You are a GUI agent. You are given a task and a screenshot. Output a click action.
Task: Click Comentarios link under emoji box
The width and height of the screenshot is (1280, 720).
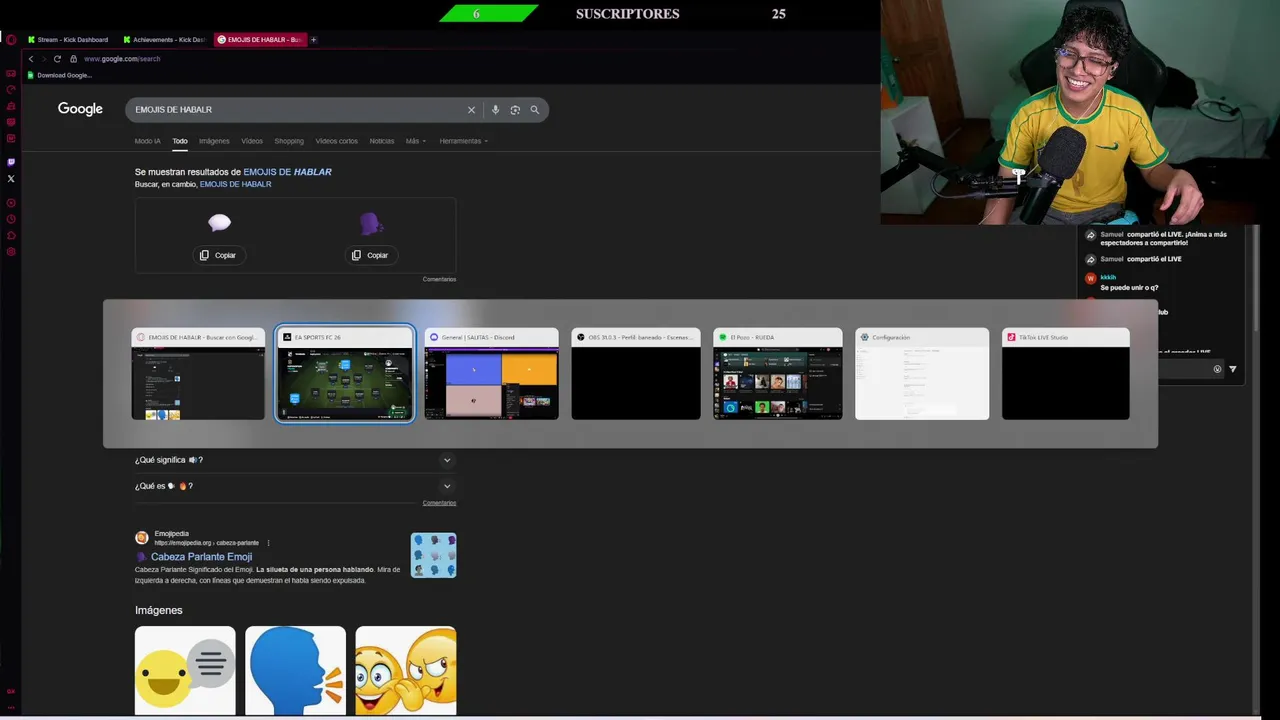[x=439, y=279]
